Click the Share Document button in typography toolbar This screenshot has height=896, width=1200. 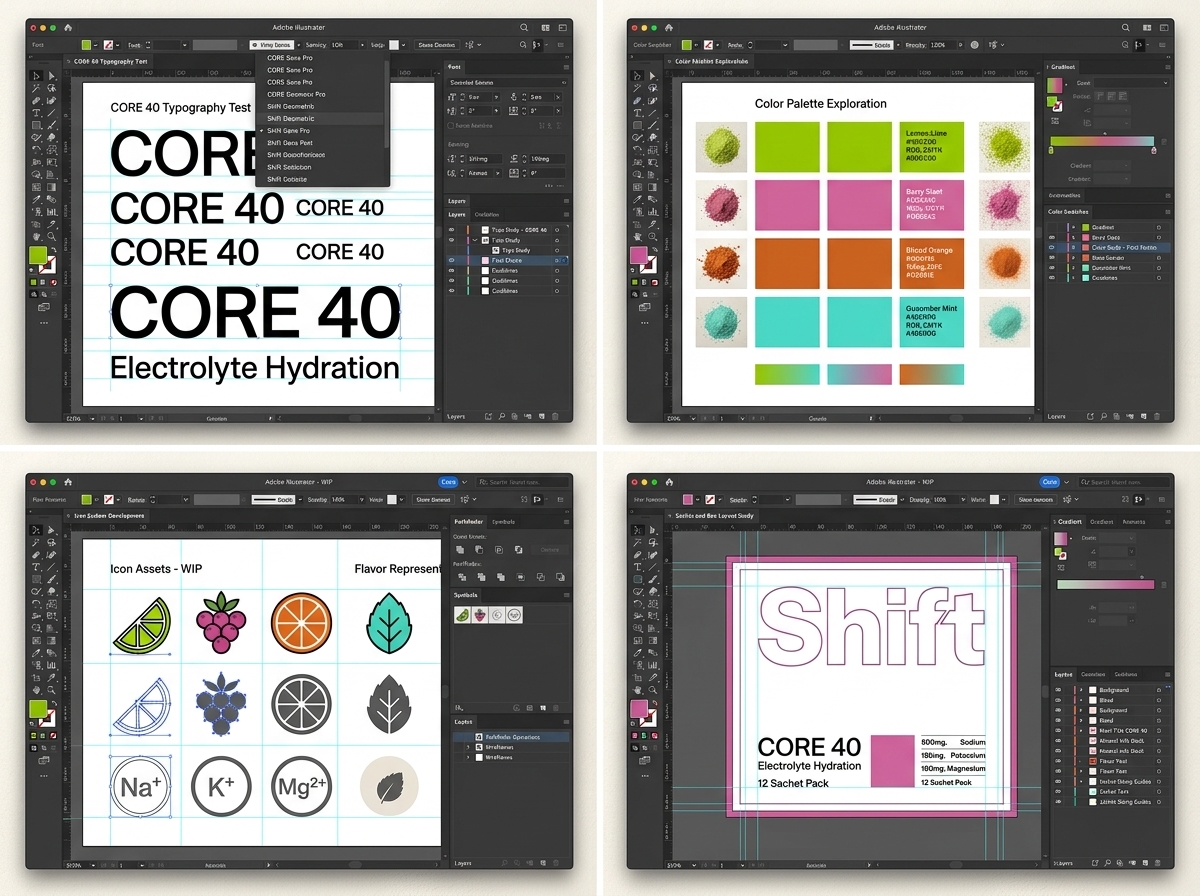437,45
